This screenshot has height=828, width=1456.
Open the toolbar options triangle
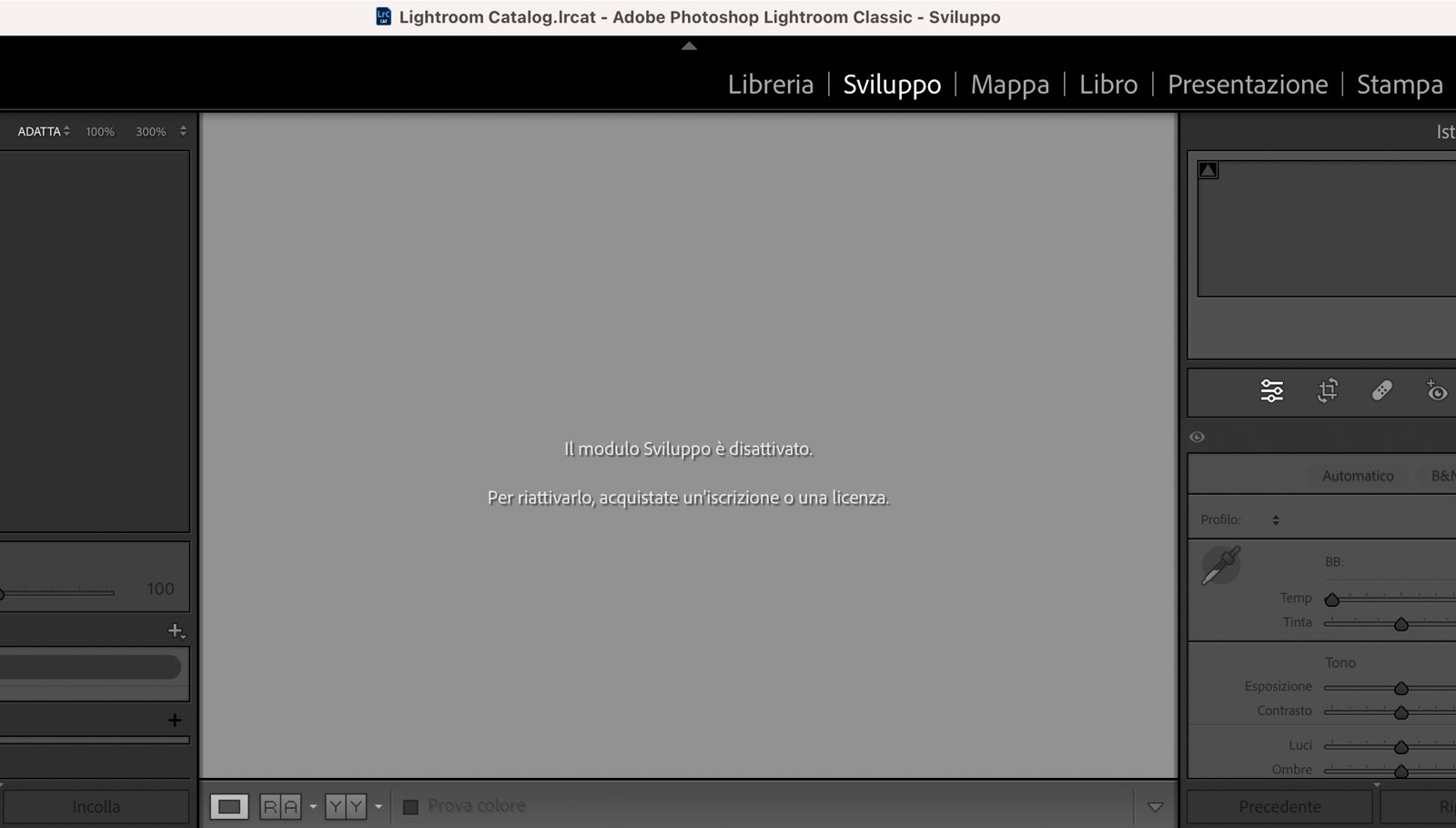(x=1155, y=807)
